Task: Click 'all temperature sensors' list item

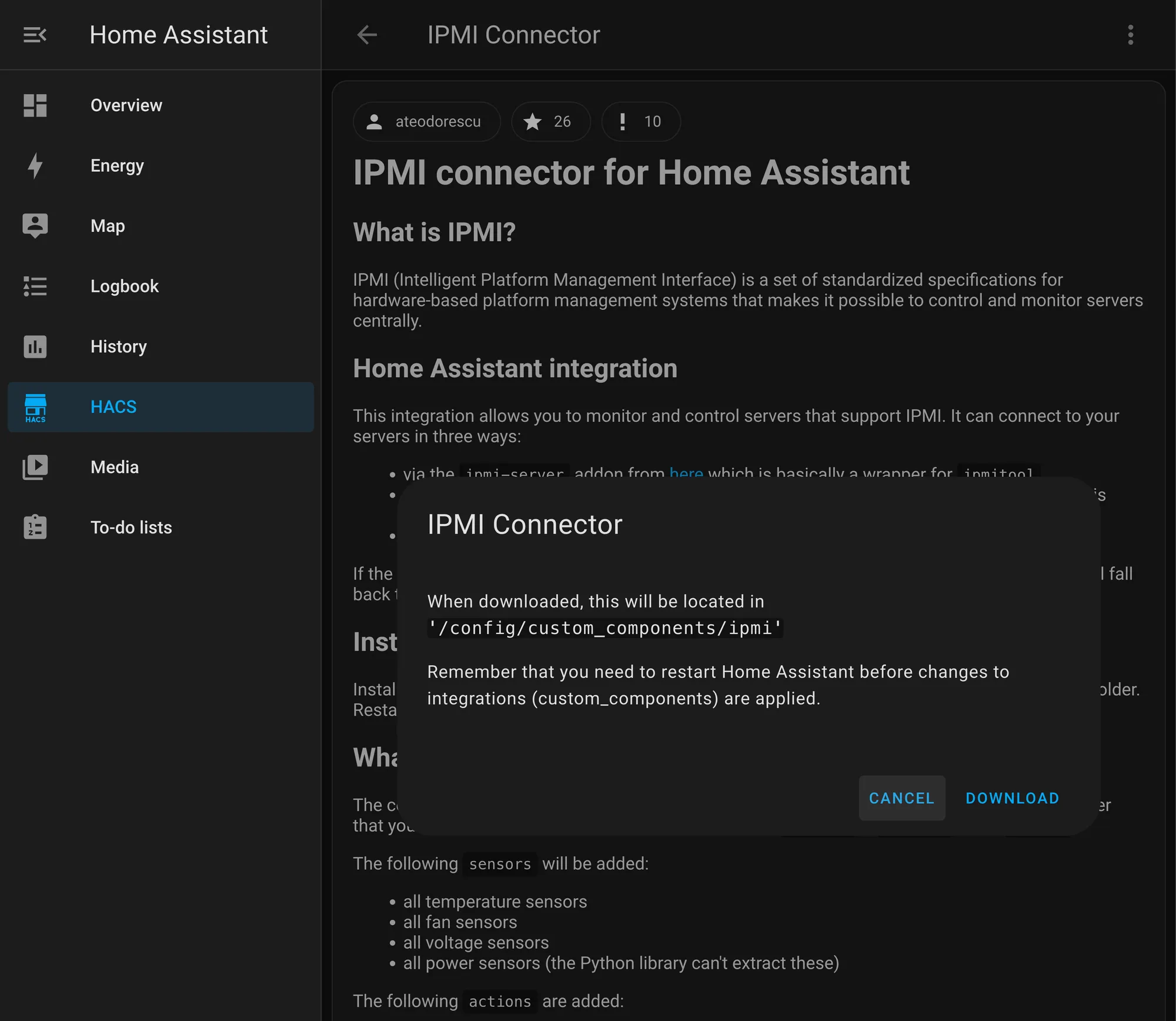Action: 495,902
